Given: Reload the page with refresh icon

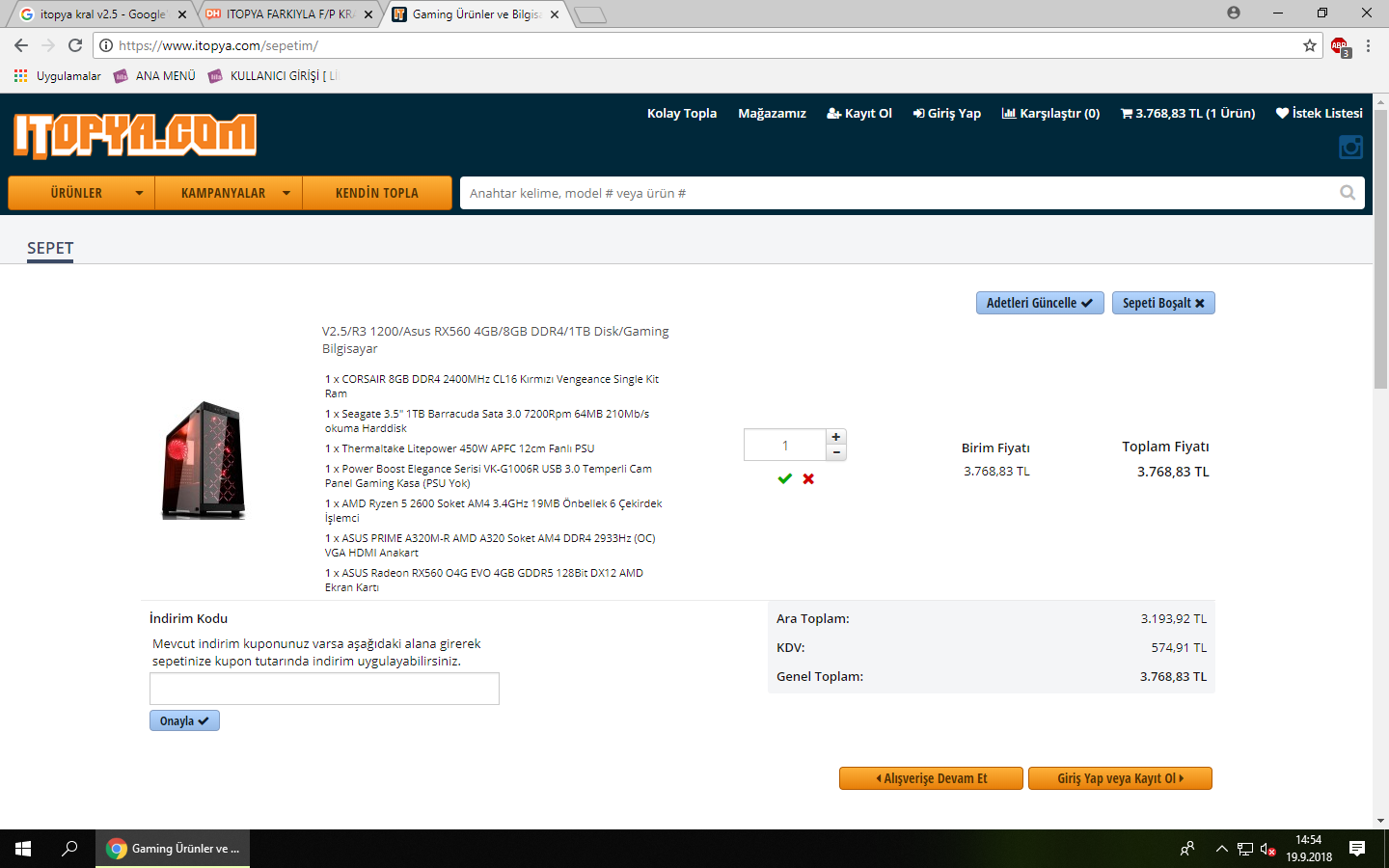Looking at the screenshot, I should [x=75, y=45].
